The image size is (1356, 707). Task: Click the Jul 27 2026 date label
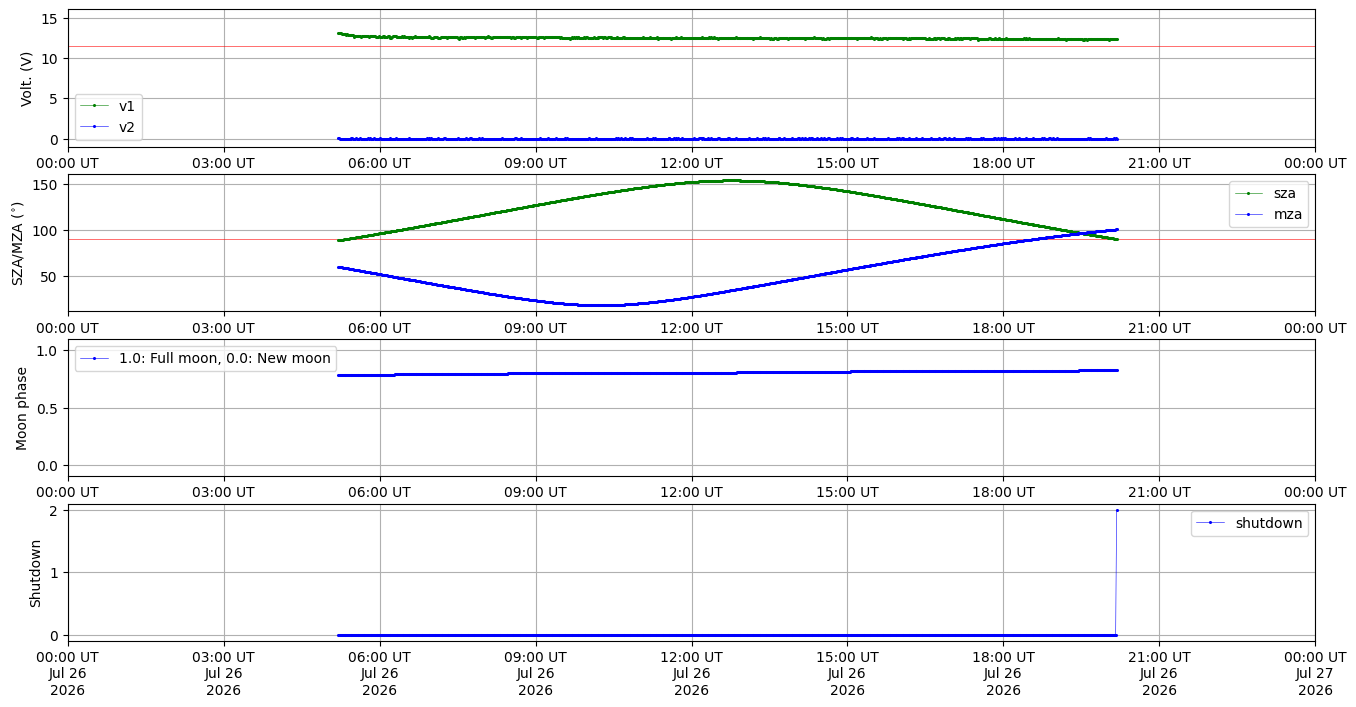tap(1315, 682)
